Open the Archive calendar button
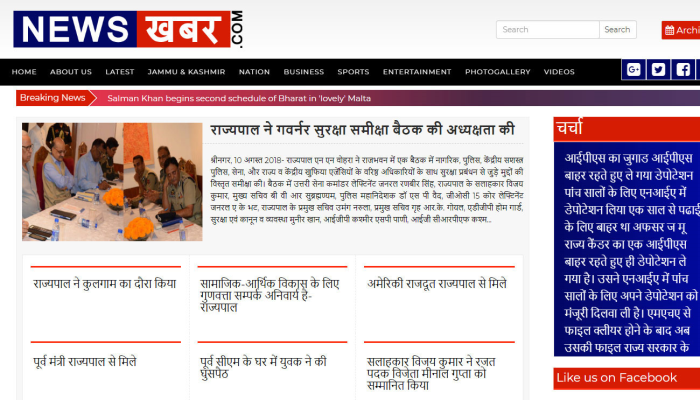Screen dimensions: 700x400 pyautogui.click(x=682, y=30)
